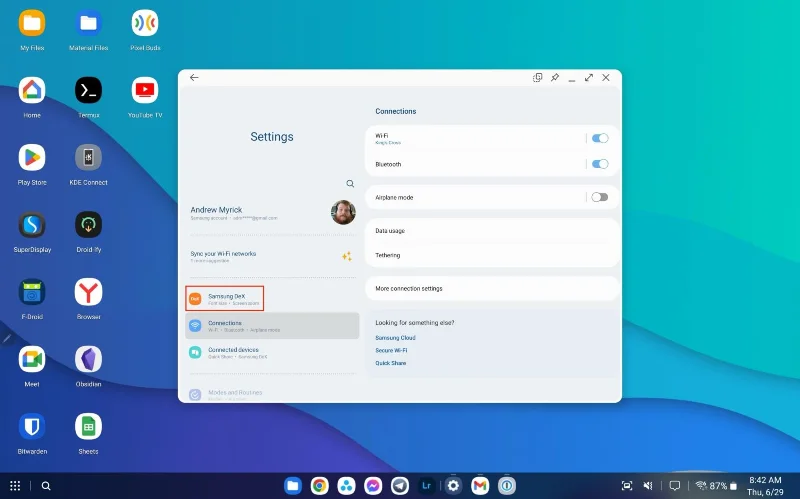
Task: Open the Obsidian app
Action: pyautogui.click(x=88, y=359)
